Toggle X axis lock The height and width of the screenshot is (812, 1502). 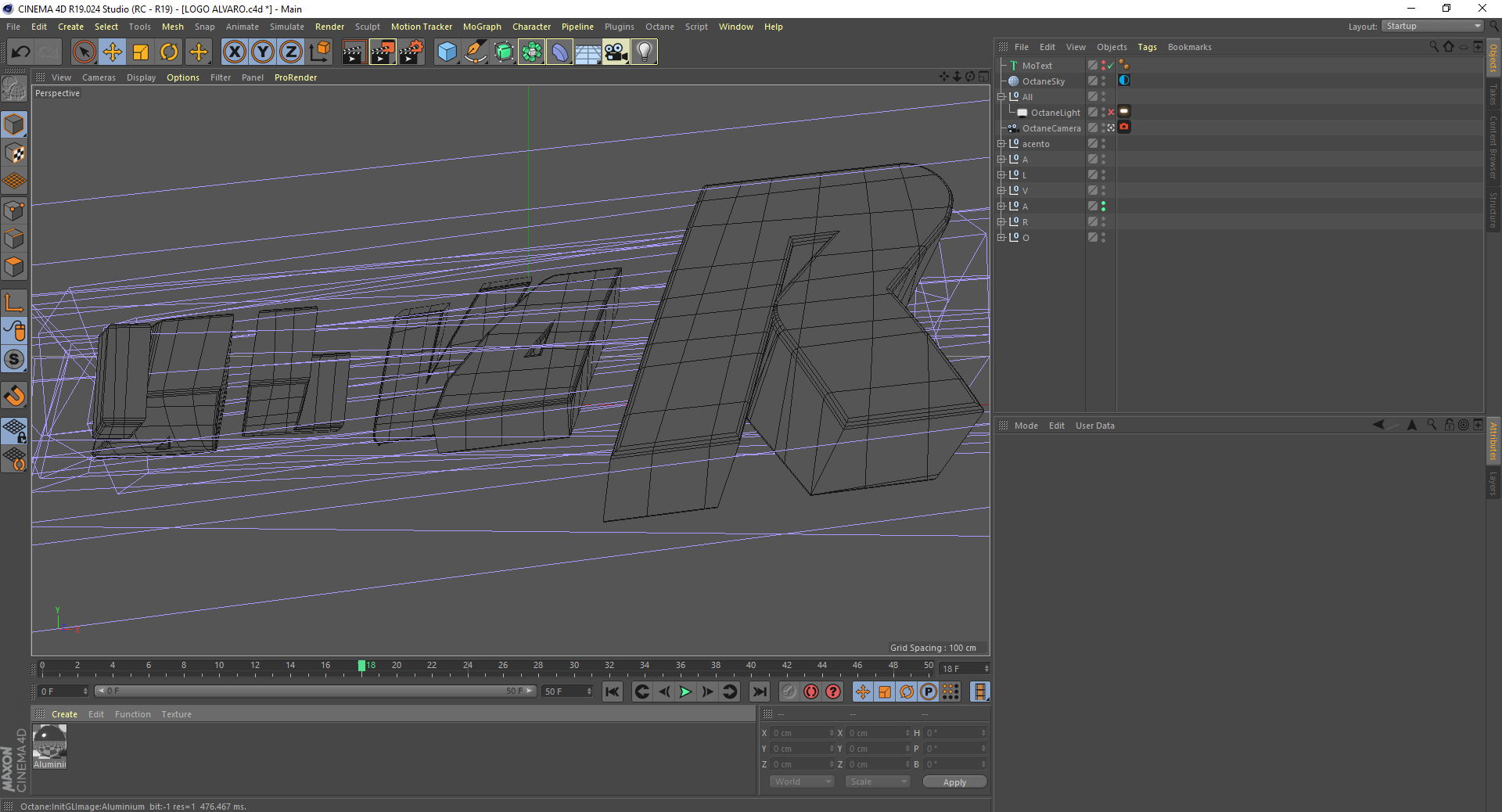click(x=234, y=52)
